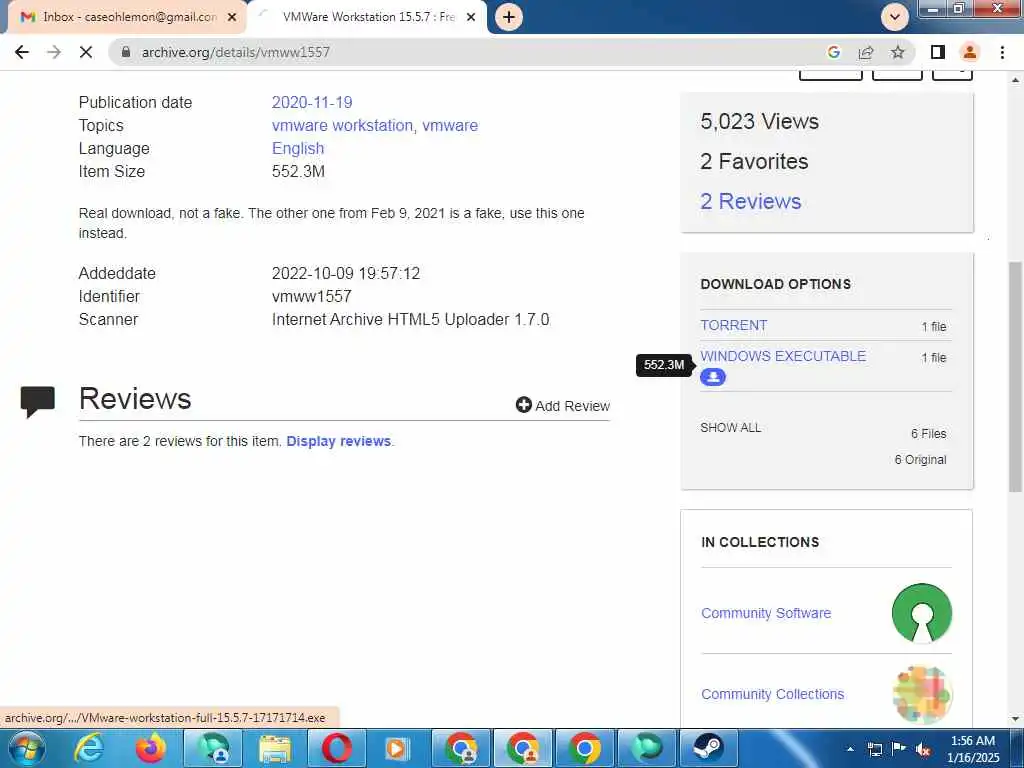
Task: Open the Windows Start button
Action: click(26, 748)
